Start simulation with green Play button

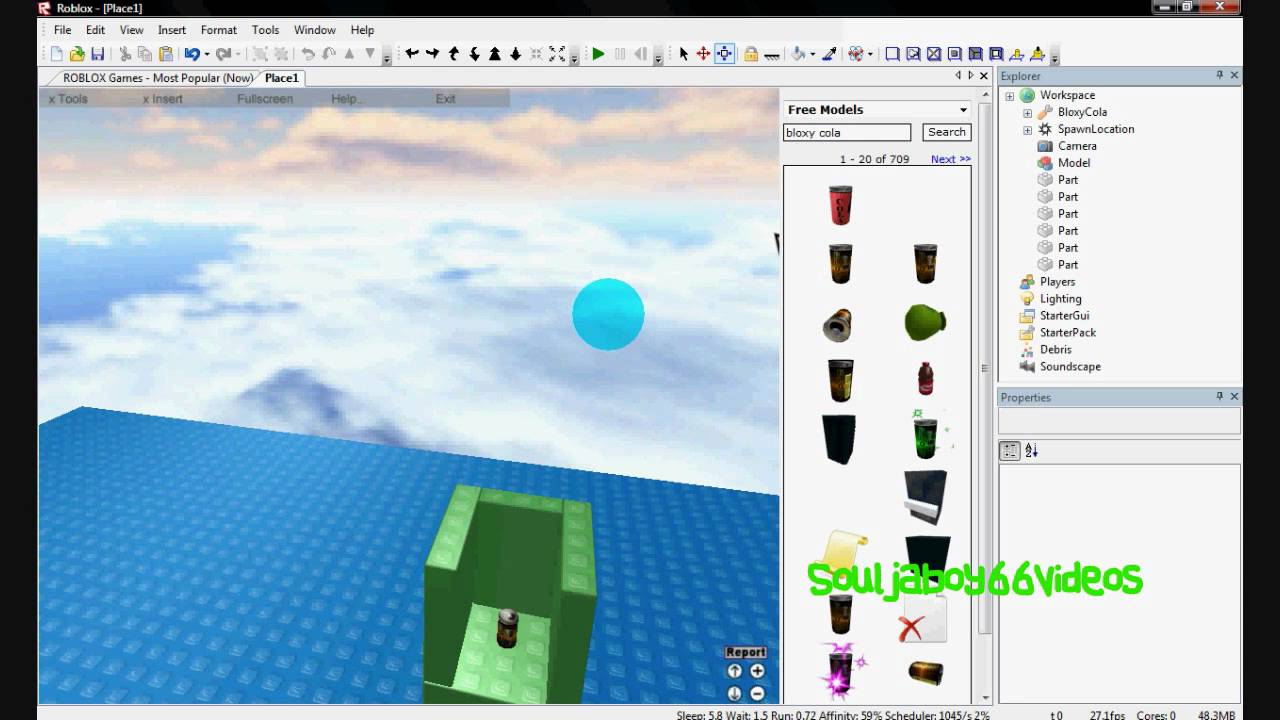point(598,54)
